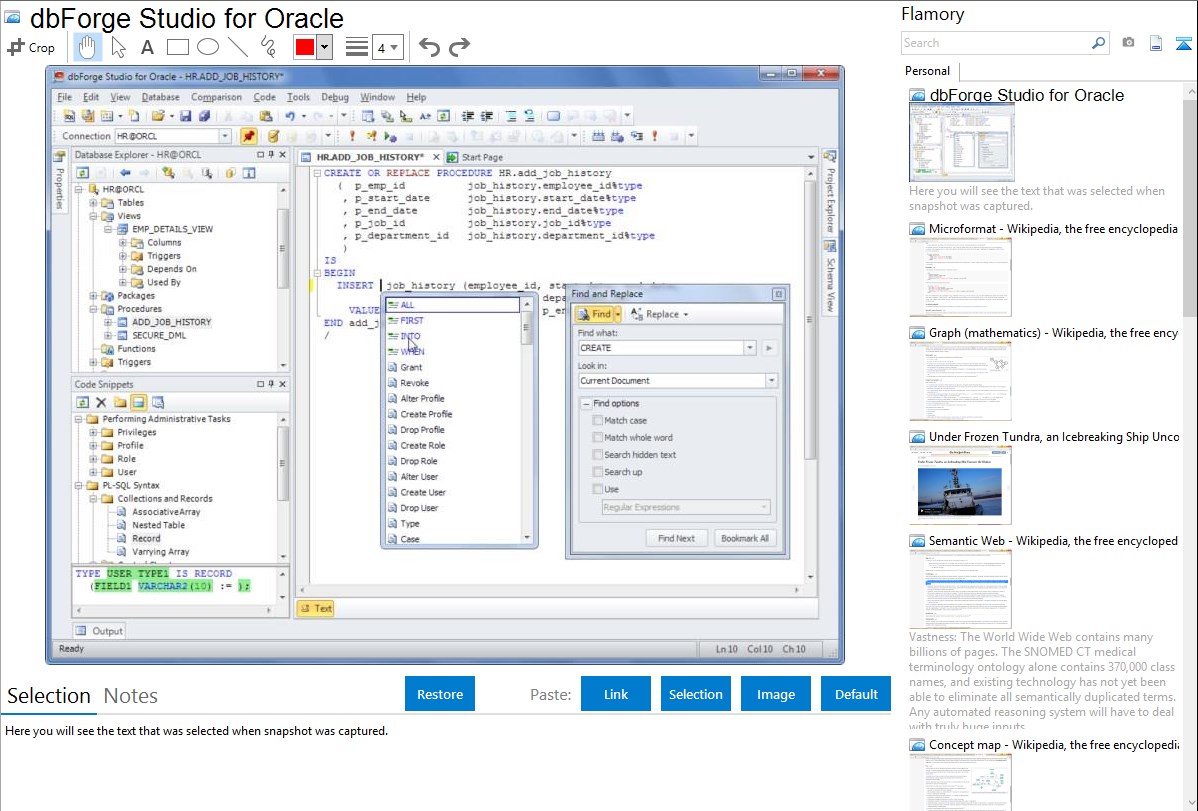Open the color swatch dropdown arrow
The width and height of the screenshot is (1198, 811).
tap(324, 47)
